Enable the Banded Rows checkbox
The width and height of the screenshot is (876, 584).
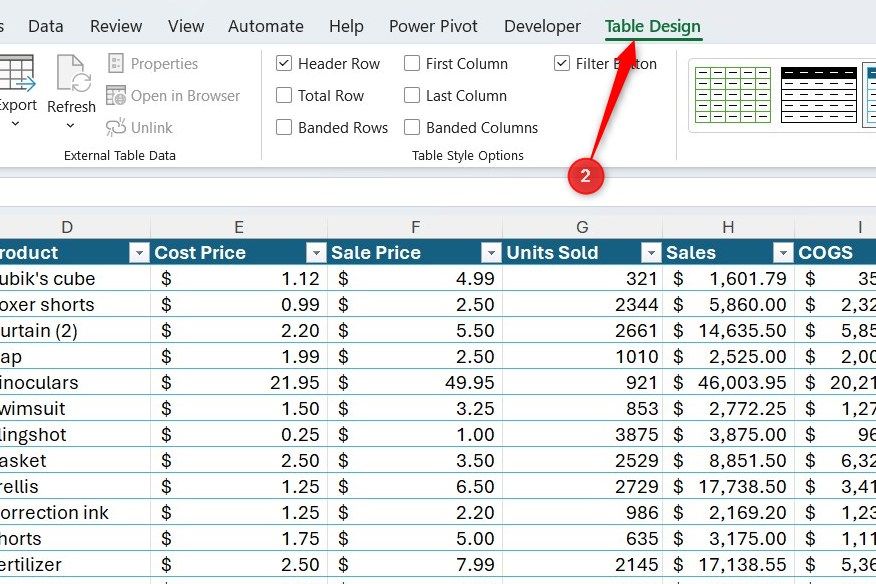pyautogui.click(x=284, y=127)
